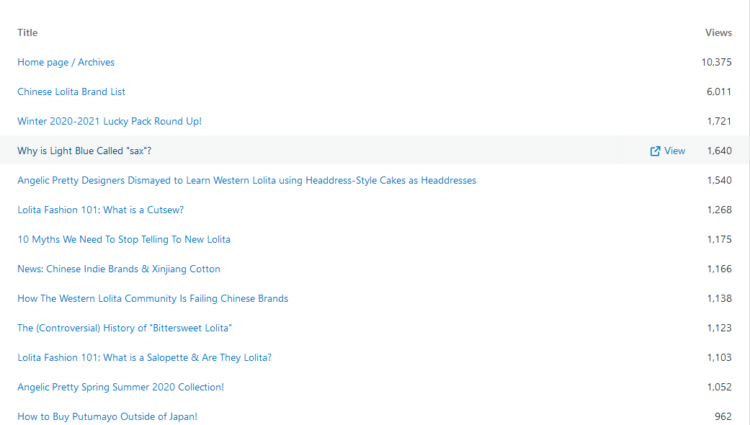Select the Salopette Lolita Fashion 101 post
Viewport: 750px width, 425px height.
[x=144, y=357]
